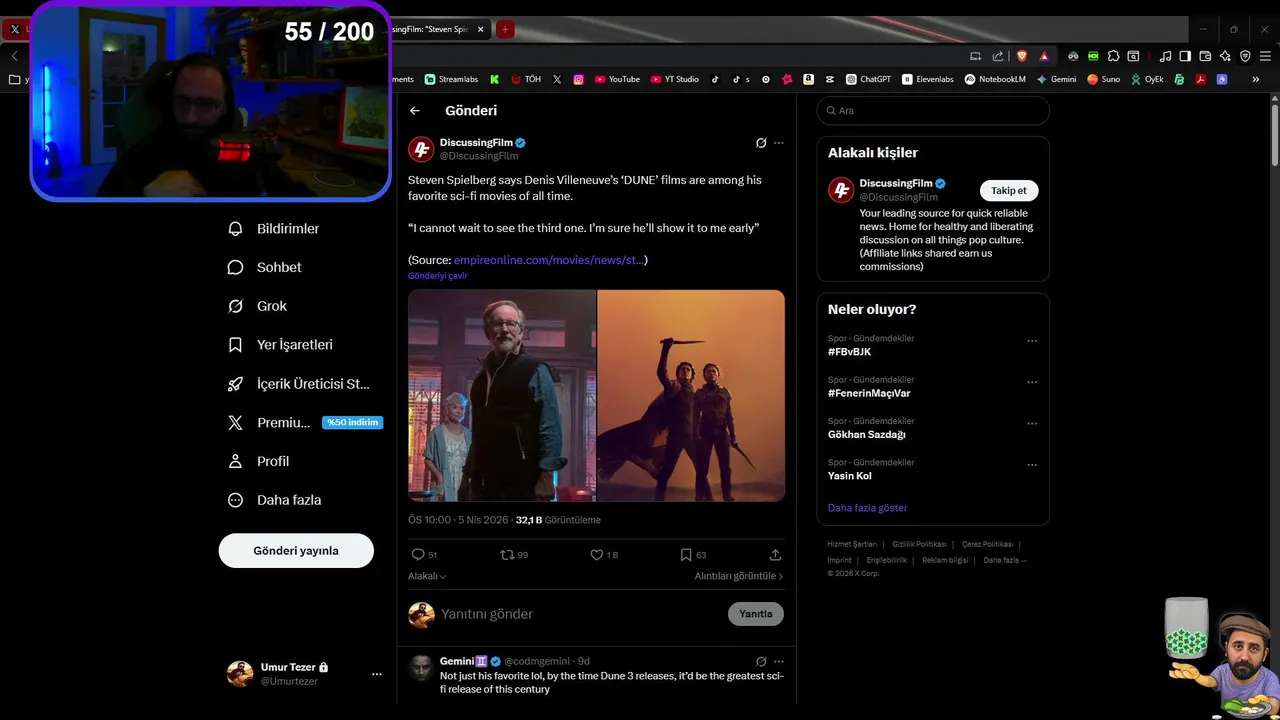Open Reklam bilgisi footer link
The width and height of the screenshot is (1280, 720).
(945, 560)
